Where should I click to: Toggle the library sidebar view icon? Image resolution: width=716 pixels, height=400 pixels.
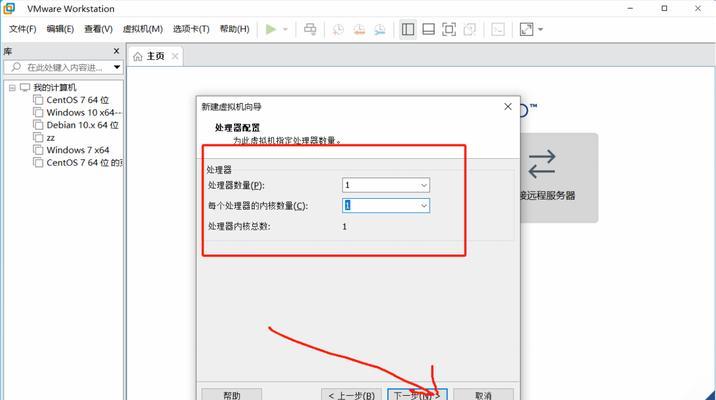click(x=408, y=30)
